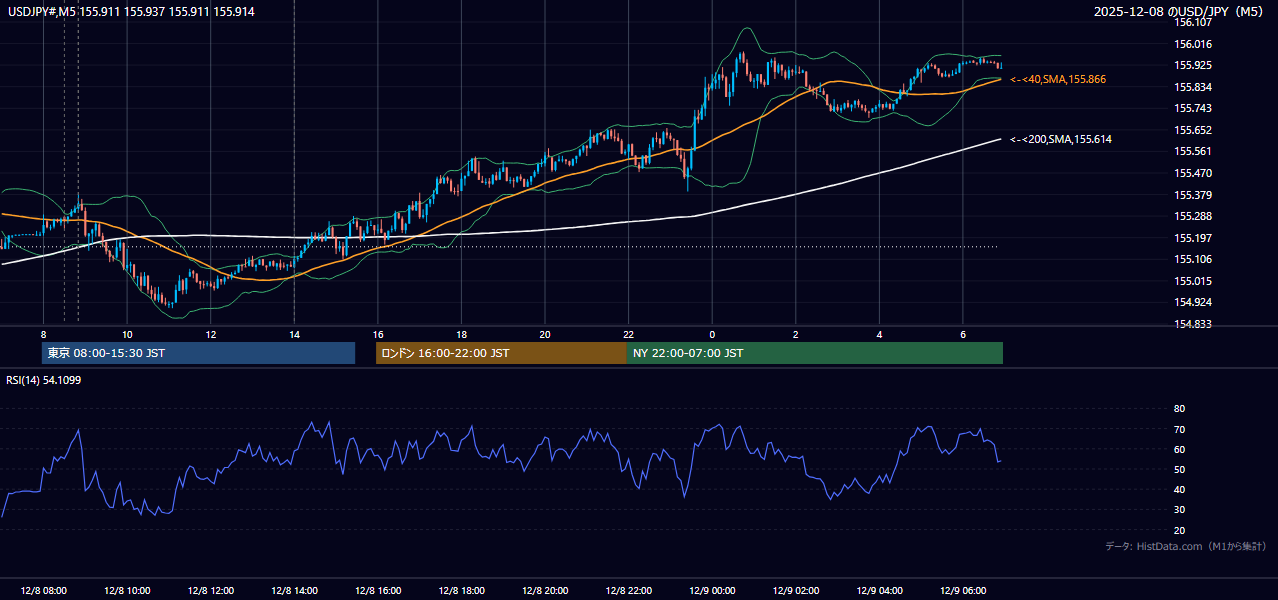Click the 12/8 20:00 time label
1278x600 pixels.
[545, 591]
